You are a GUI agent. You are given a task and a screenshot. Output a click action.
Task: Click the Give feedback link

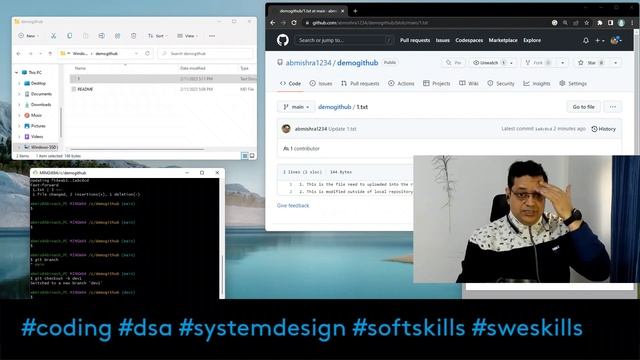[293, 206]
